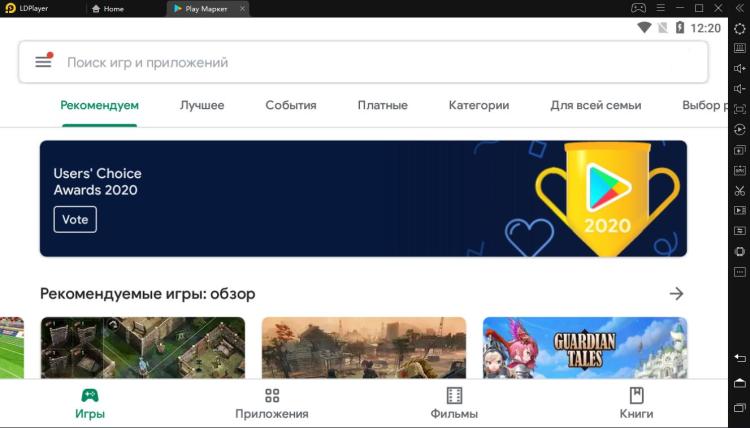
Task: Click the arrow next to Рекомендуемые игры: обзор
Action: click(x=676, y=294)
